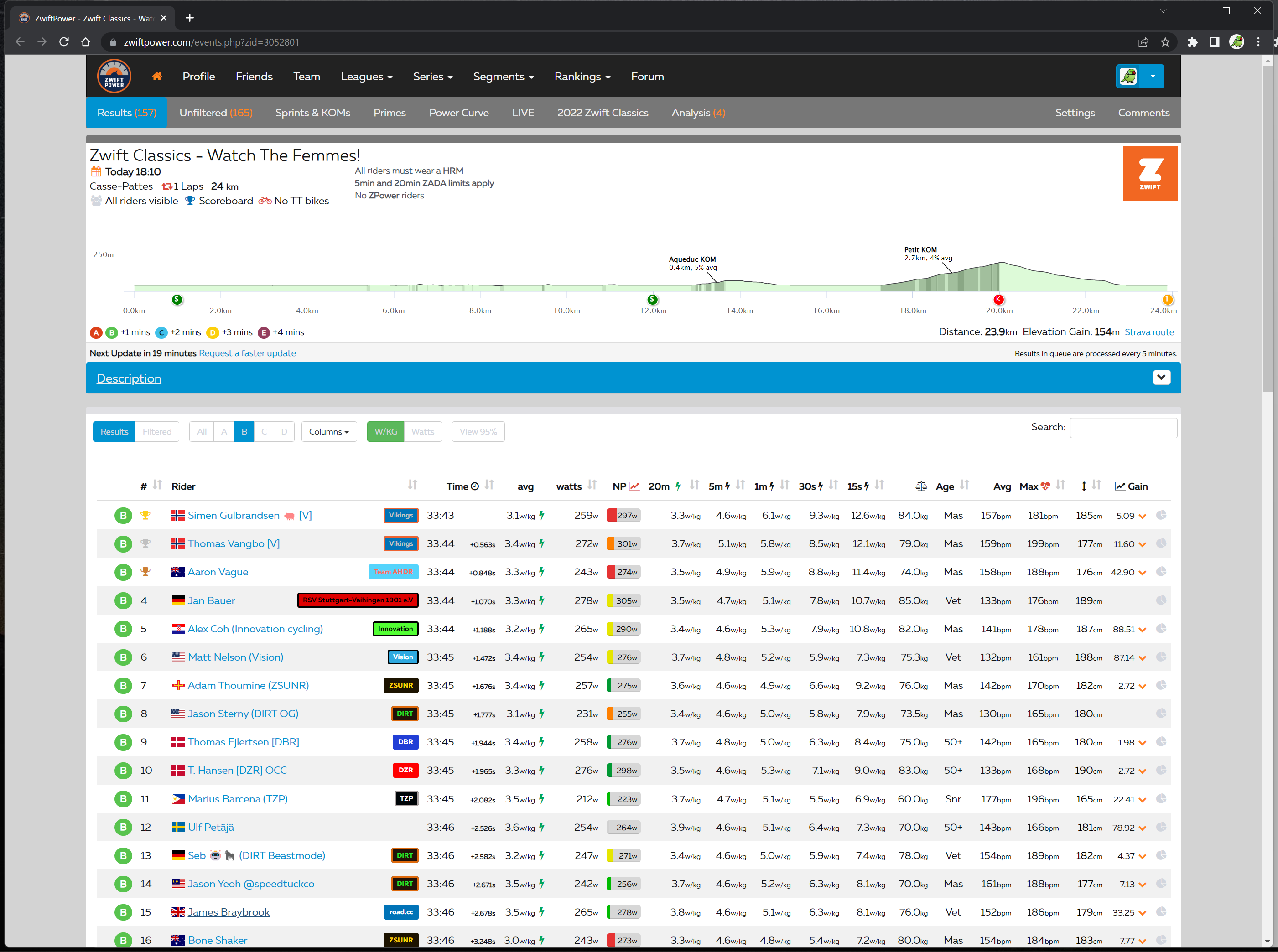Viewport: 1278px width, 952px height.
Task: Sort by the Time column sort arrows
Action: 489,485
